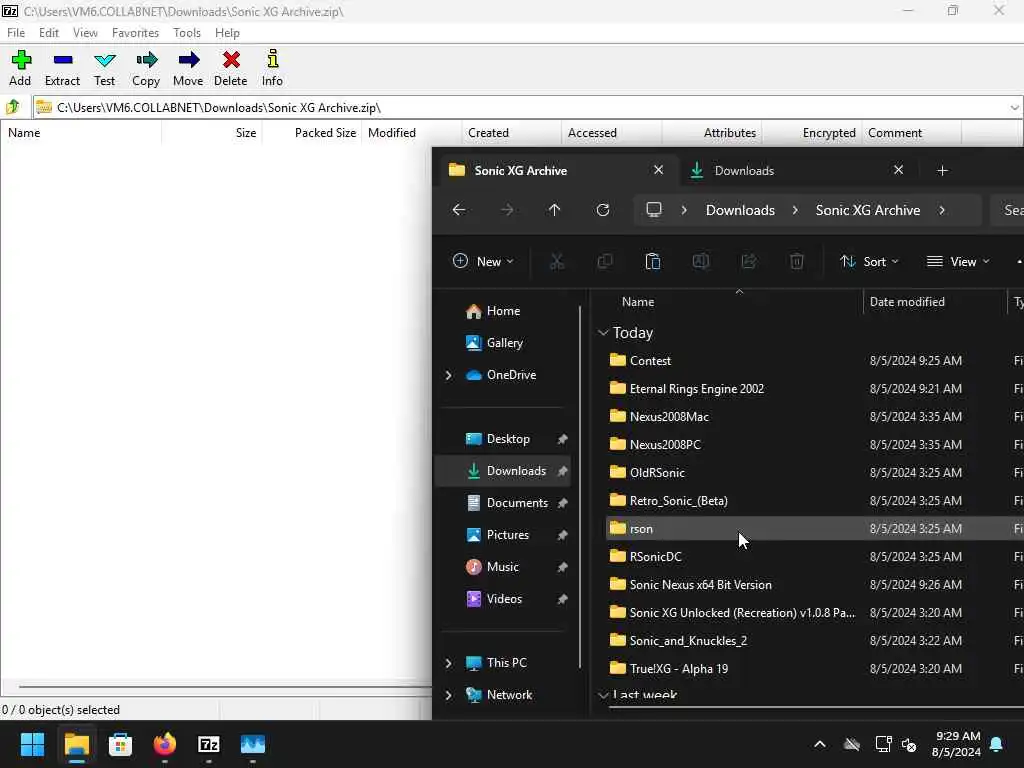This screenshot has width=1024, height=768.
Task: Collapse the Today group in file list
Action: 603,333
